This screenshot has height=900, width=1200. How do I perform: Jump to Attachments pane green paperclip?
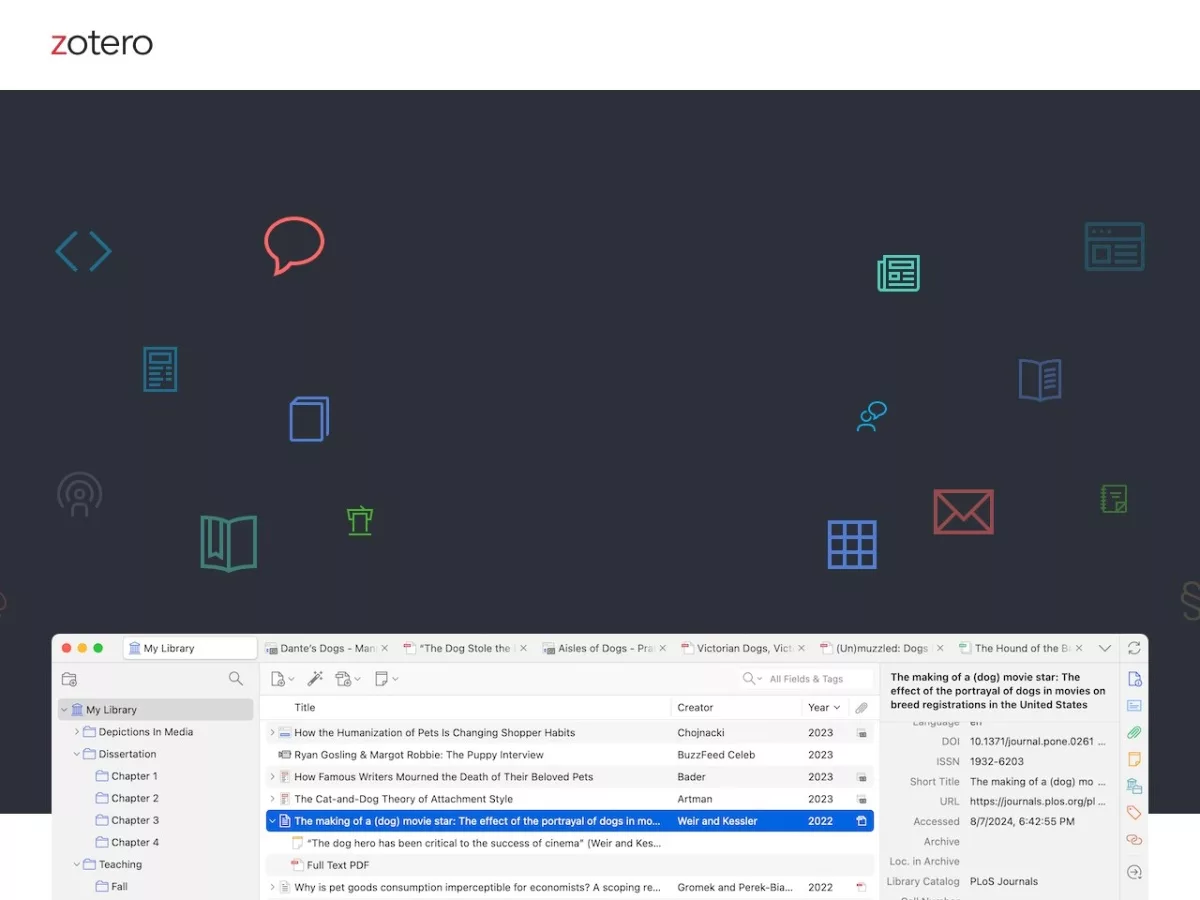pos(1134,732)
